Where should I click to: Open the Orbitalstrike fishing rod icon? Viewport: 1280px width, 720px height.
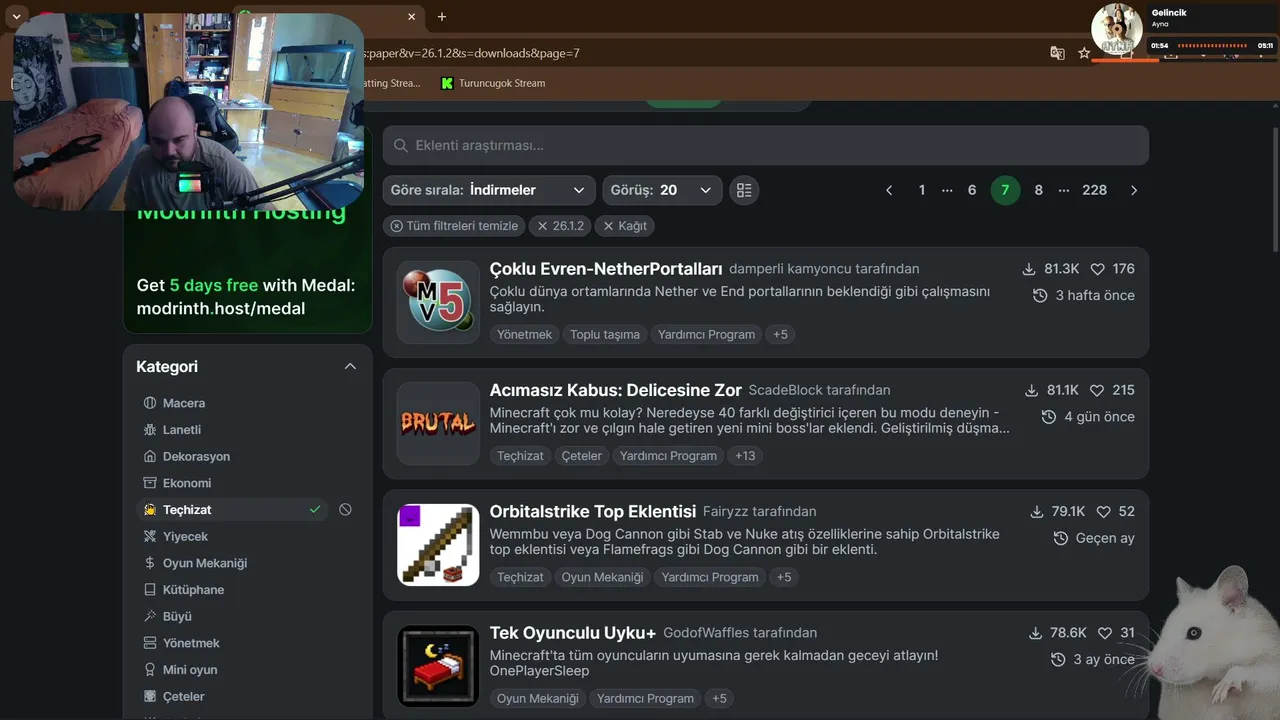pyautogui.click(x=438, y=544)
